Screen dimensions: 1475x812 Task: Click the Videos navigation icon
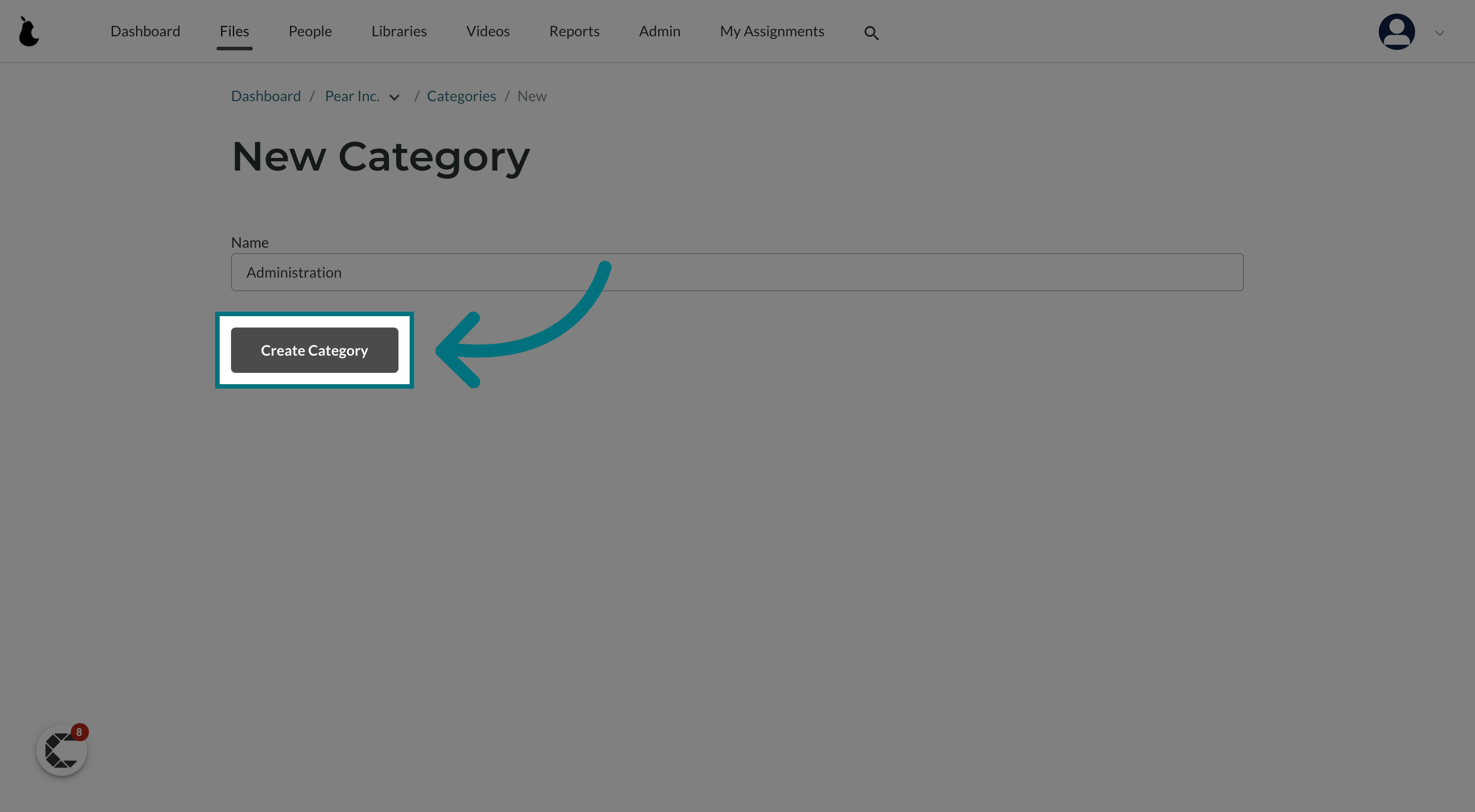tap(488, 31)
